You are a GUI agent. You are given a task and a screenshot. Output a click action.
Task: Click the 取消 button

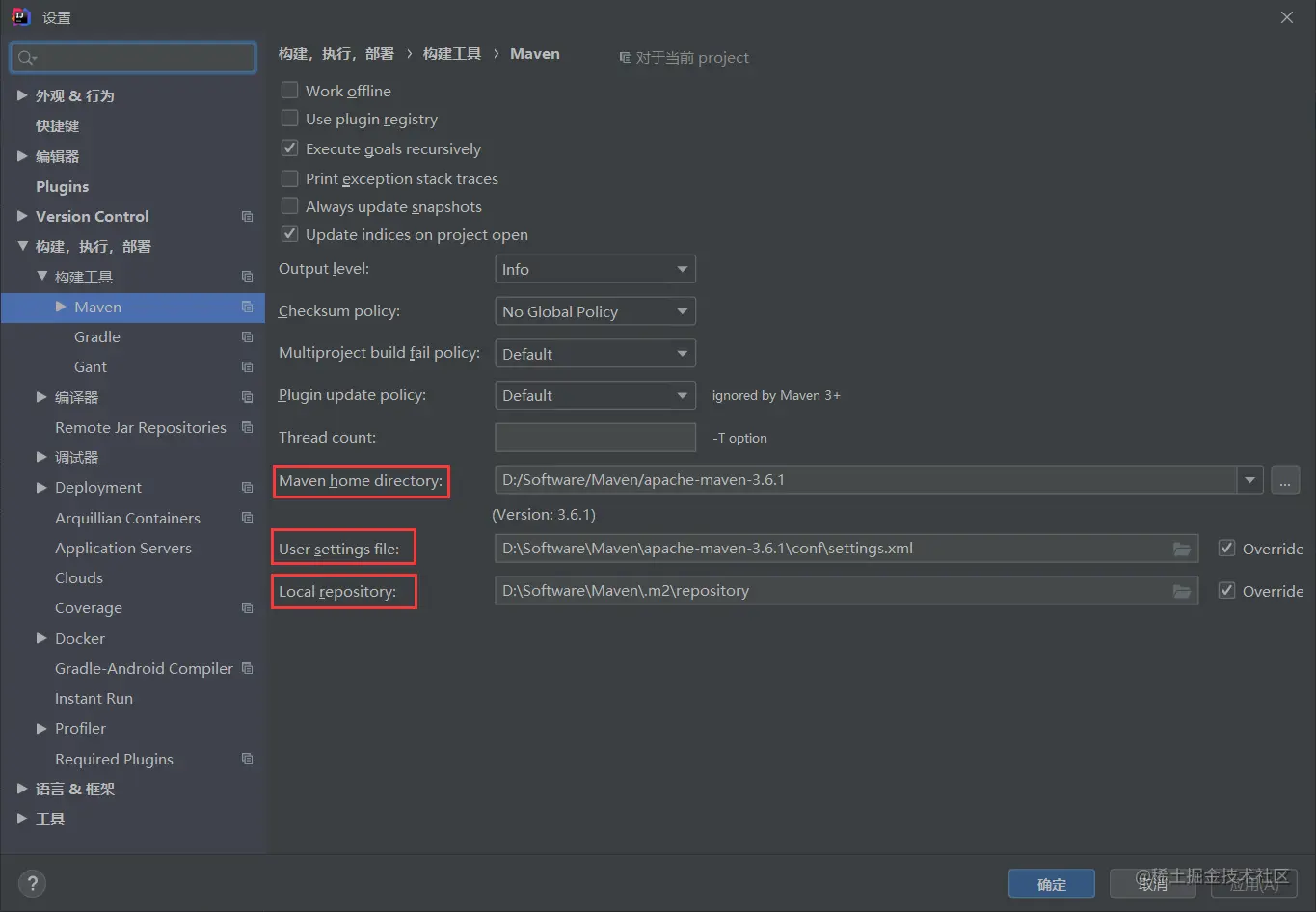point(1153,884)
